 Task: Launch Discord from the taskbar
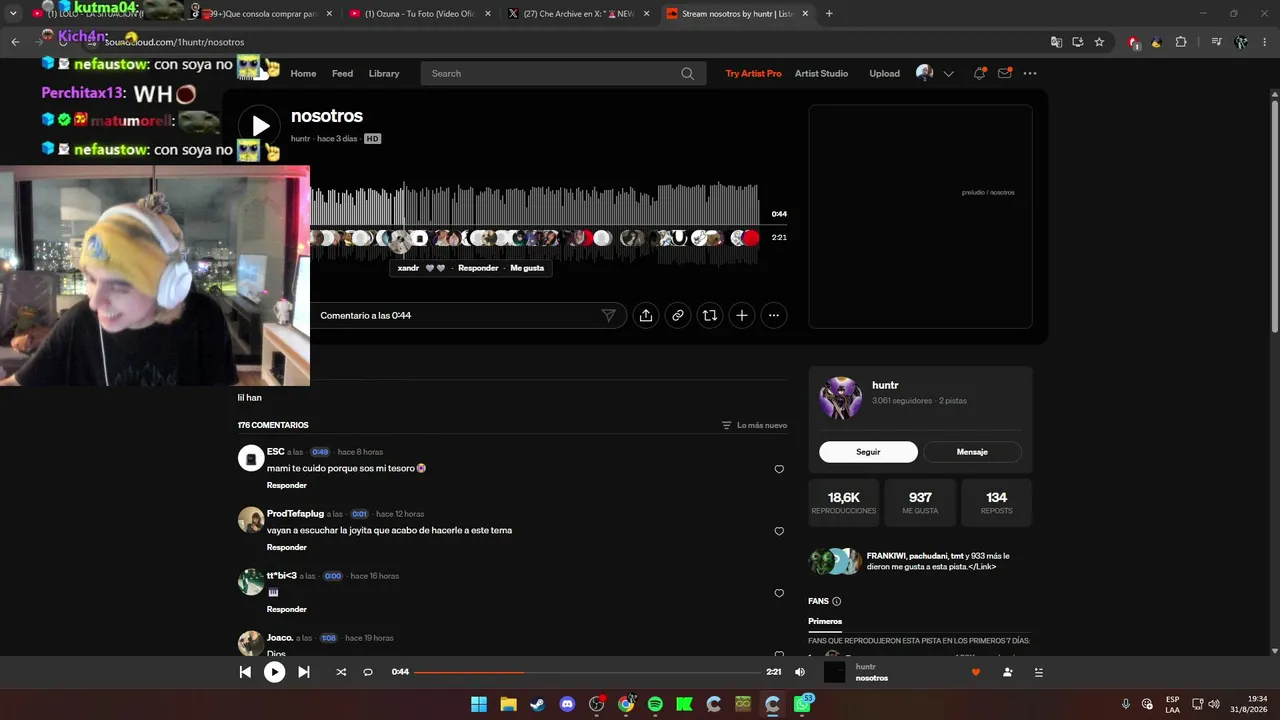567,704
